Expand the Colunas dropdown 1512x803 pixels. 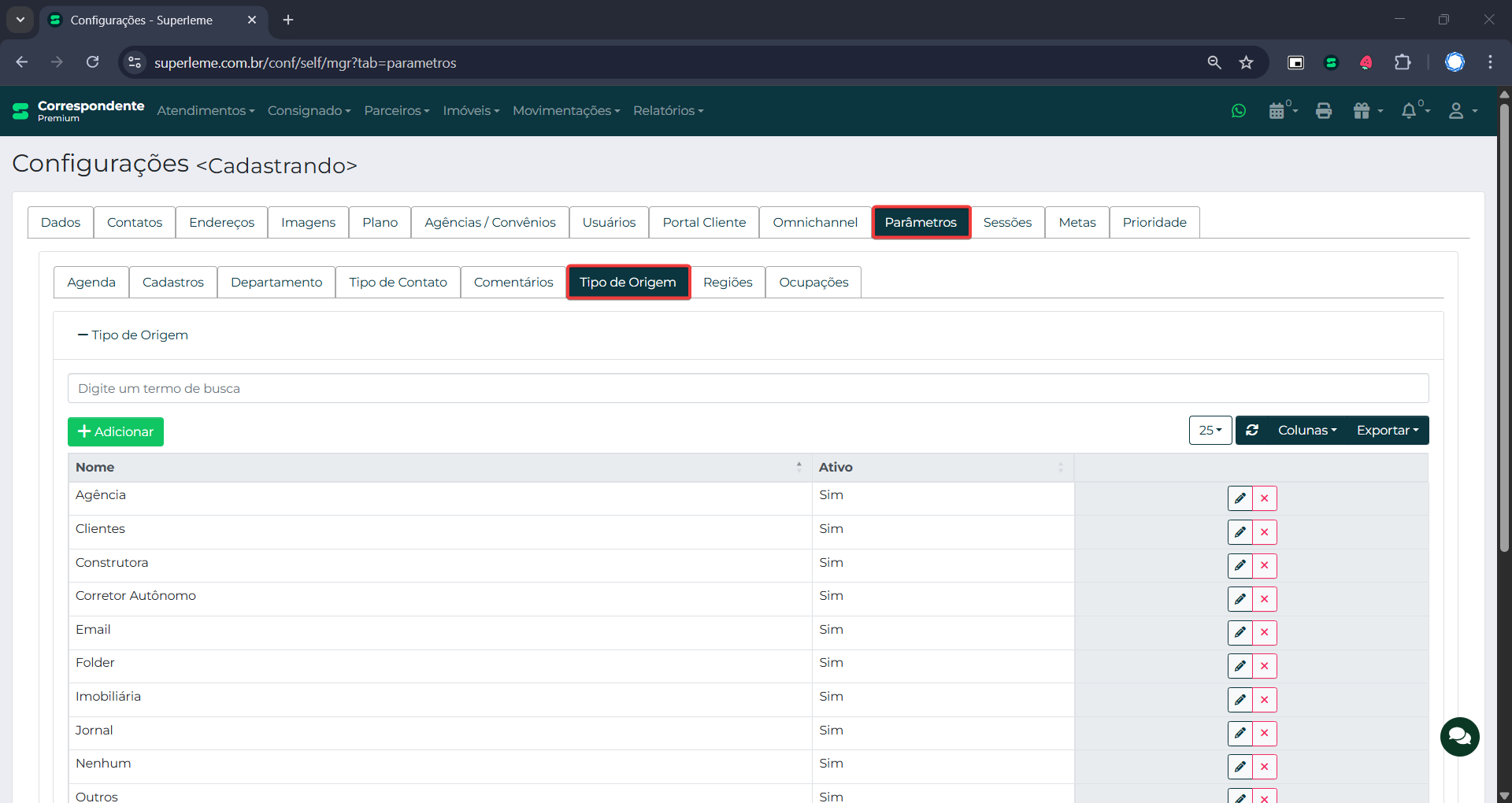(1306, 431)
